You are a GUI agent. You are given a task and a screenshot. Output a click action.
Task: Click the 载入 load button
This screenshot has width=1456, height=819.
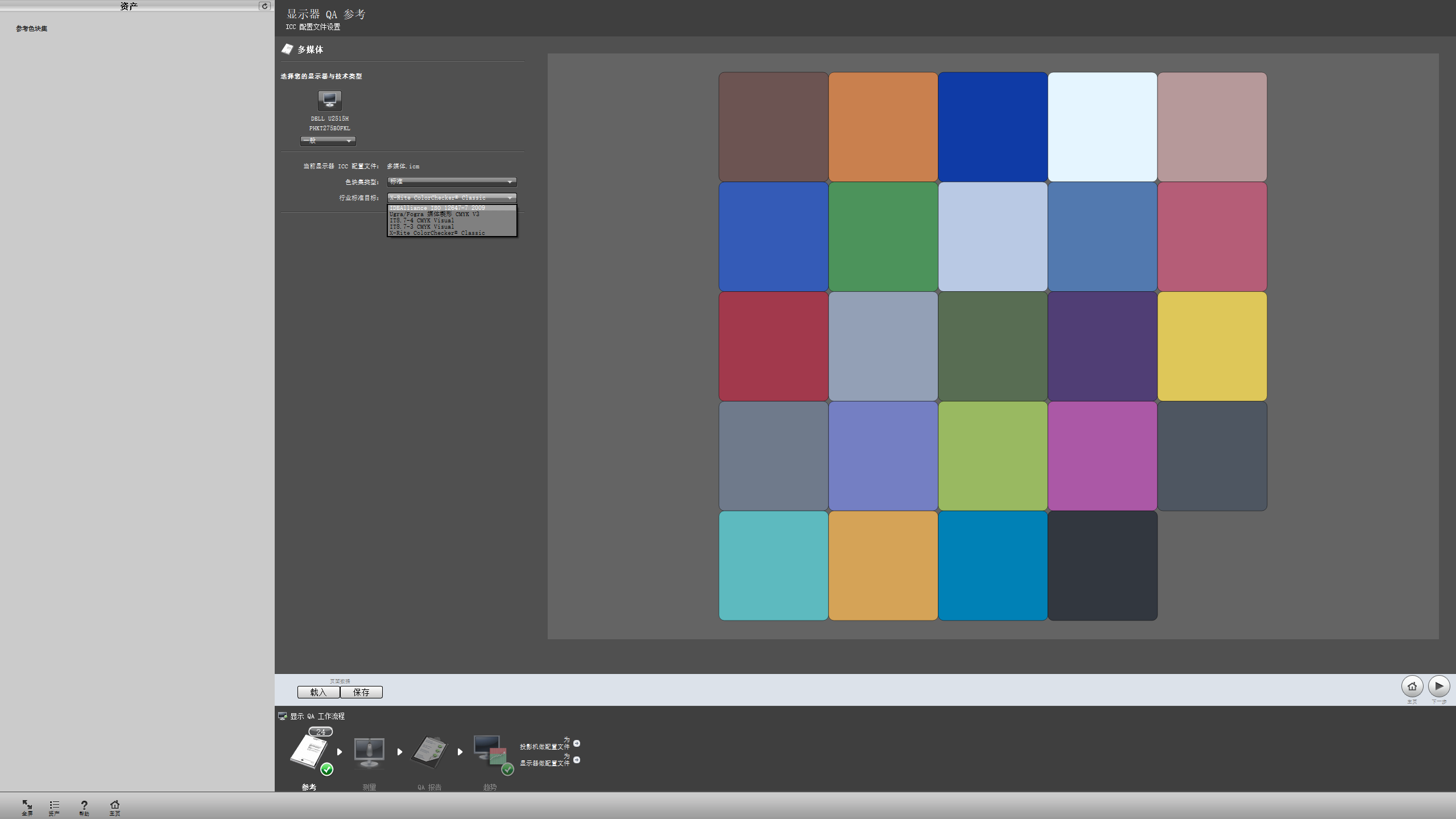click(318, 692)
